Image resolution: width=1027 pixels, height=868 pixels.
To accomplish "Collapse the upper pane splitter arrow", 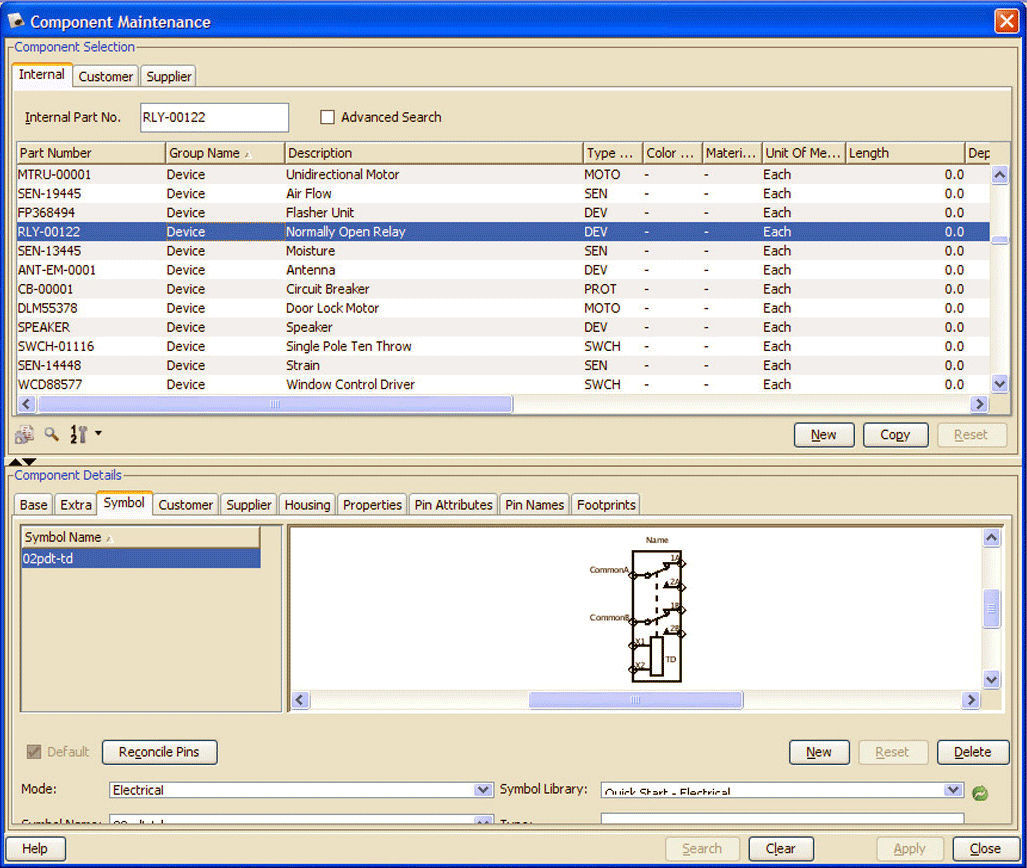I will 15,462.
